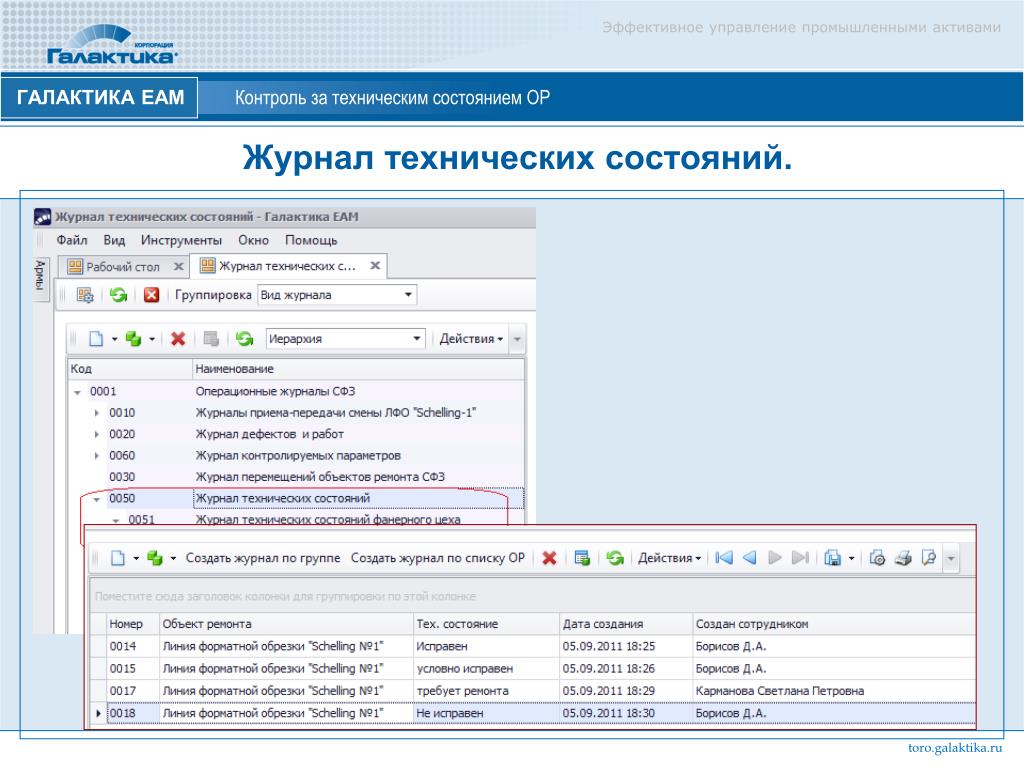This screenshot has width=1024, height=768.
Task: Click the table edit icon in lower toolbar
Action: tap(582, 558)
